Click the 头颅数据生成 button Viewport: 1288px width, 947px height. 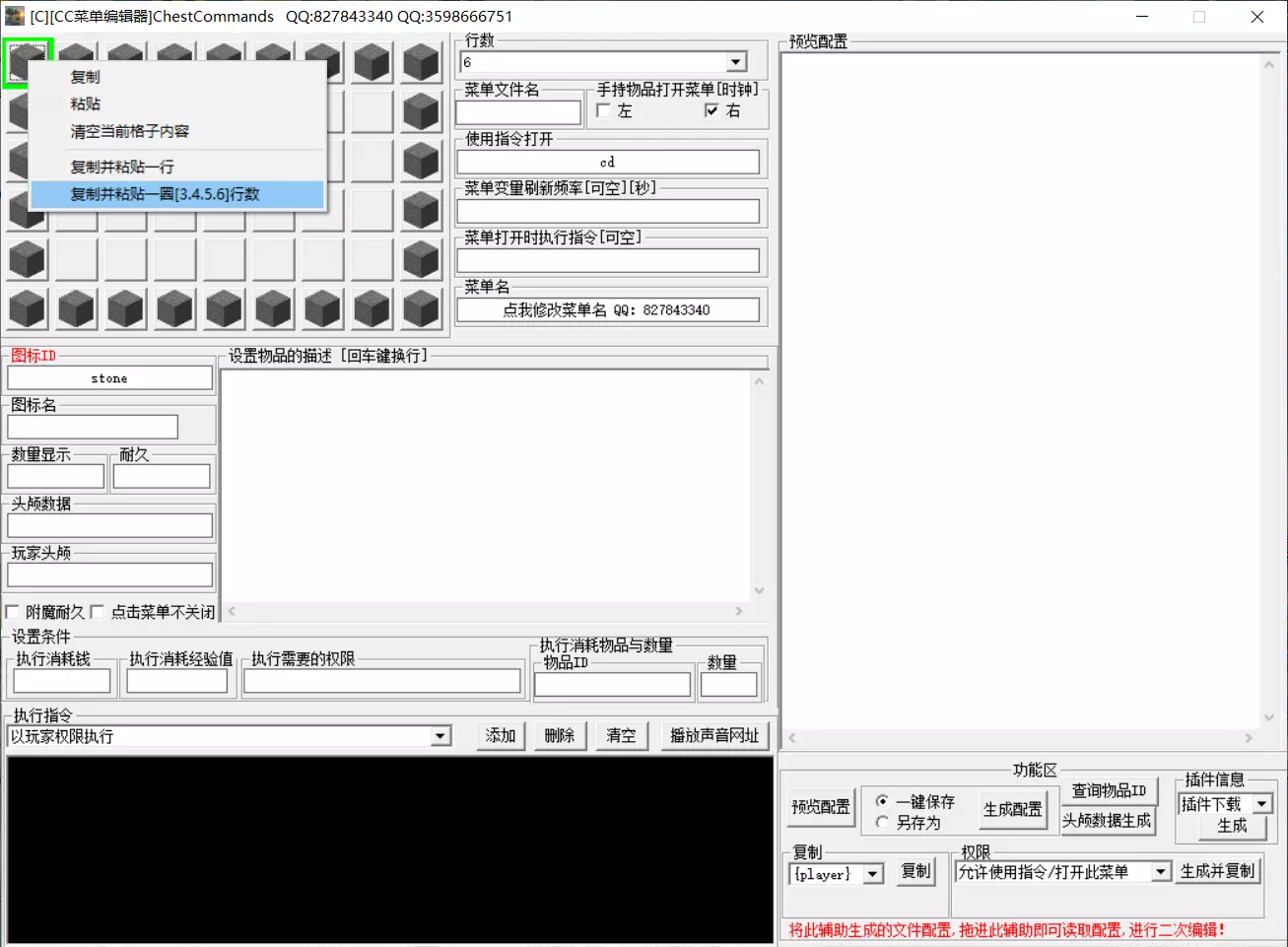1107,820
